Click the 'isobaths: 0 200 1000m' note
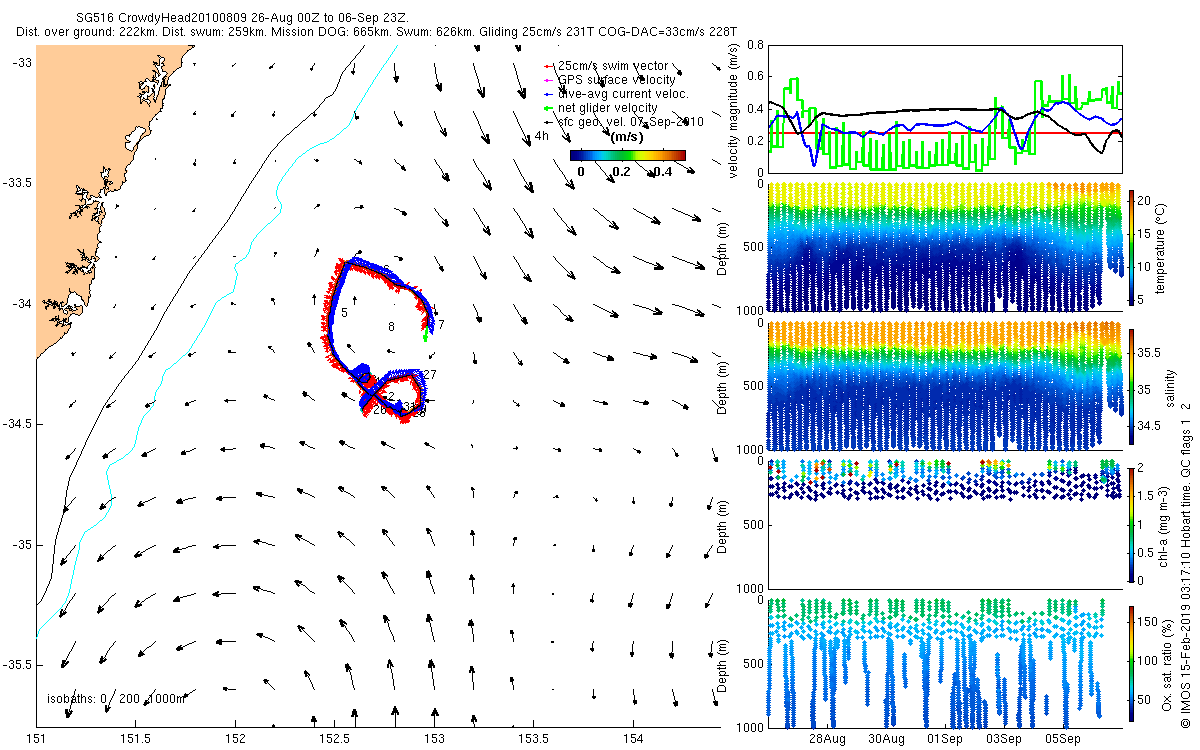1200x750 pixels. click(x=115, y=699)
